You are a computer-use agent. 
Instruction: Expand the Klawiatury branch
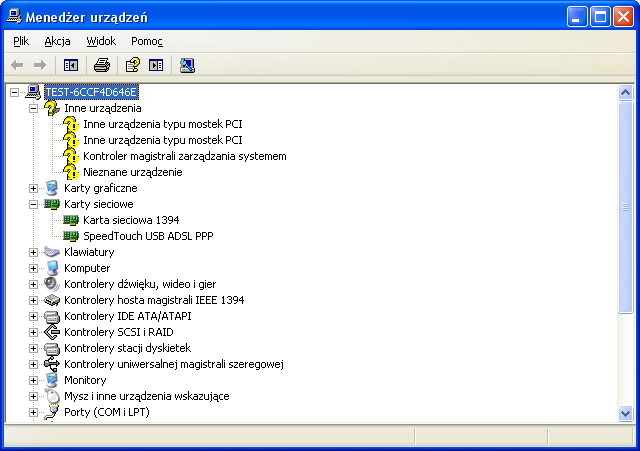click(33, 252)
